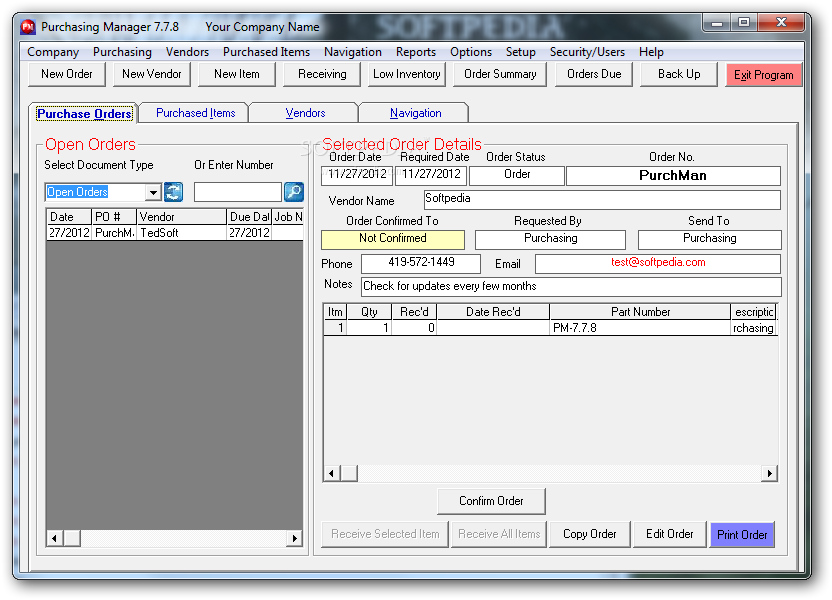The image size is (832, 600).
Task: Click the Receiving button
Action: 322,74
